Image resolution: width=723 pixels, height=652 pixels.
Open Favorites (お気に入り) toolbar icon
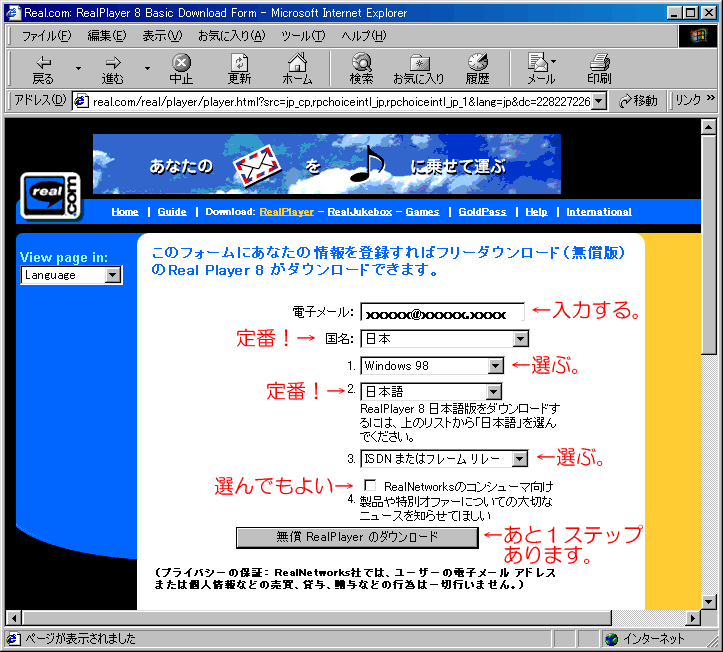pos(419,69)
